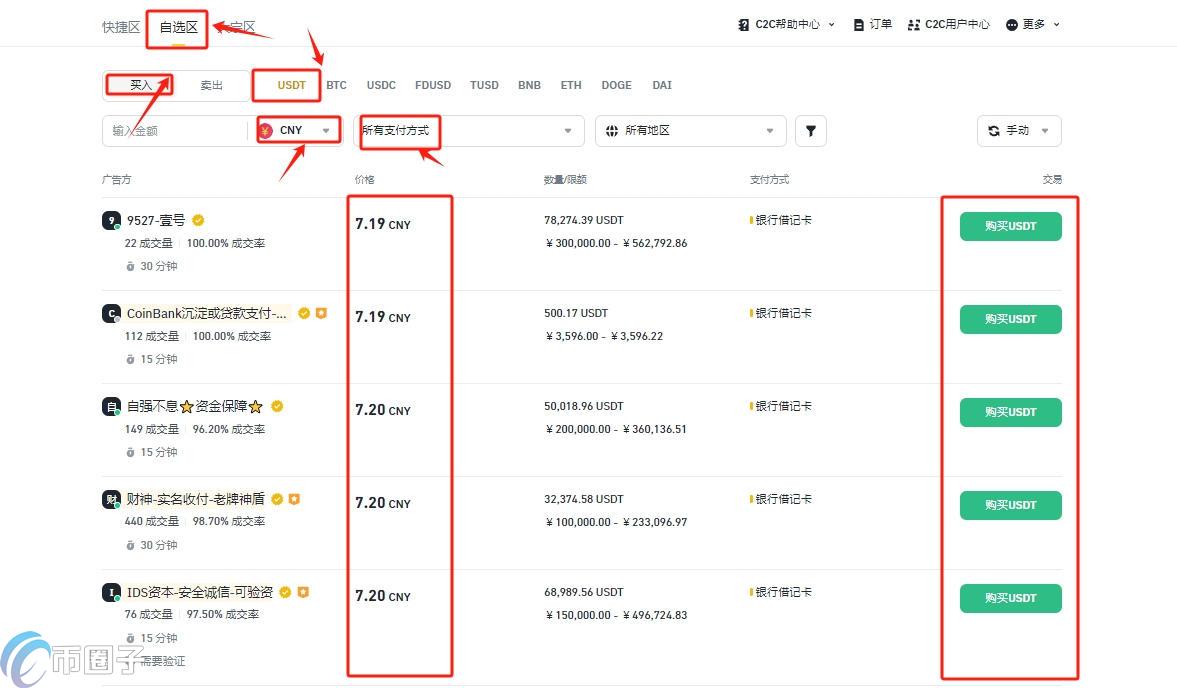The image size is (1177, 688).
Task: Click the globe icon in 所有地区 selector
Action: (611, 130)
